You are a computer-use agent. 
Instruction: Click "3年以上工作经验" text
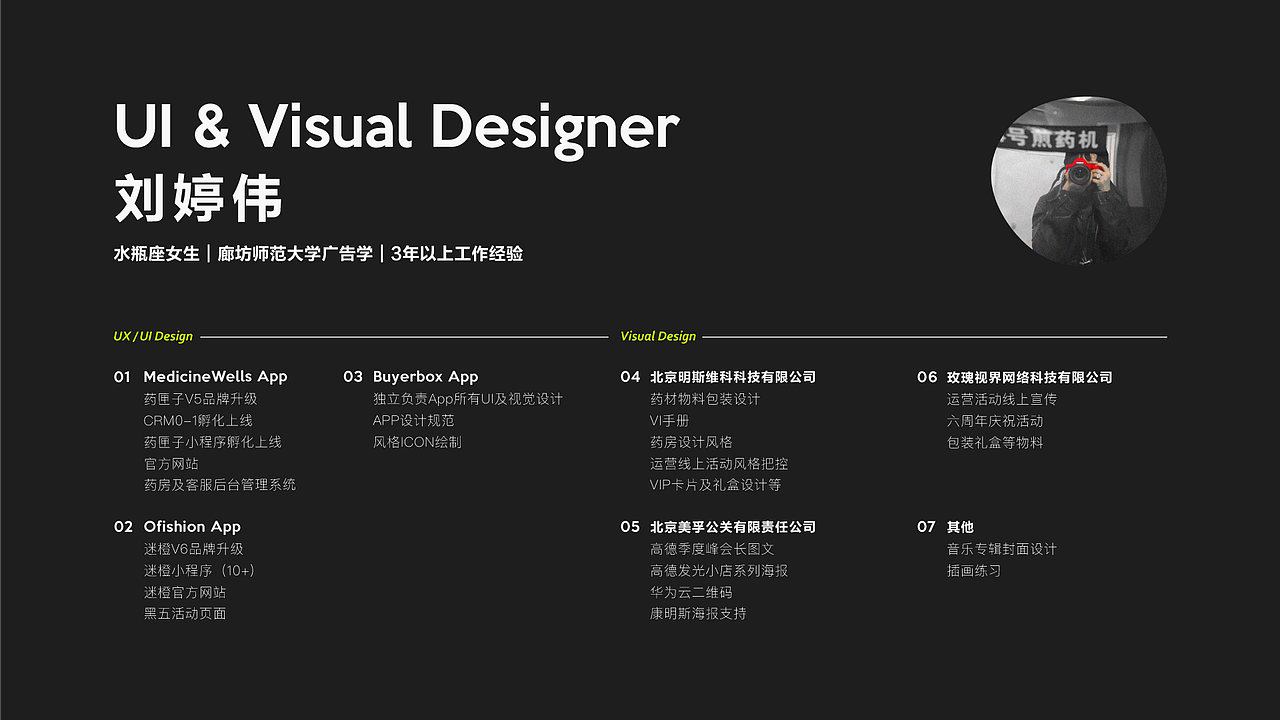[x=457, y=254]
